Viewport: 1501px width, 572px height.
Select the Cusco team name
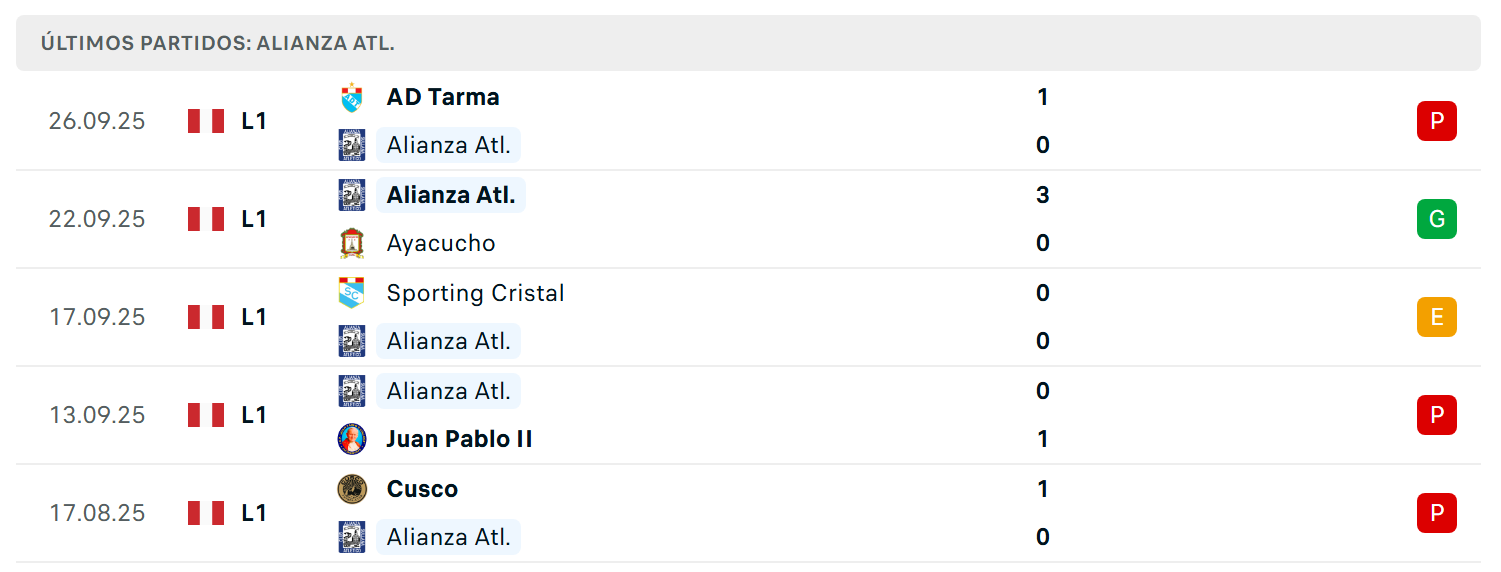[422, 489]
